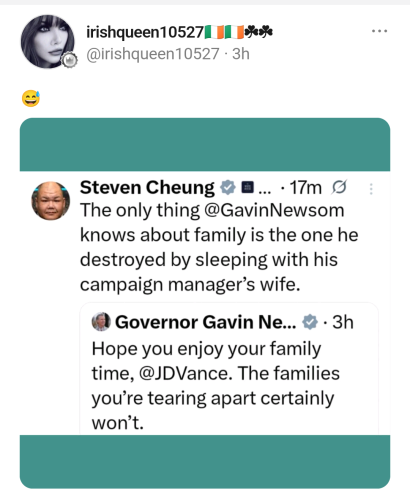410x500 pixels.
Task: Click the Governor Gavin Ne... account name
Action: 206,322
